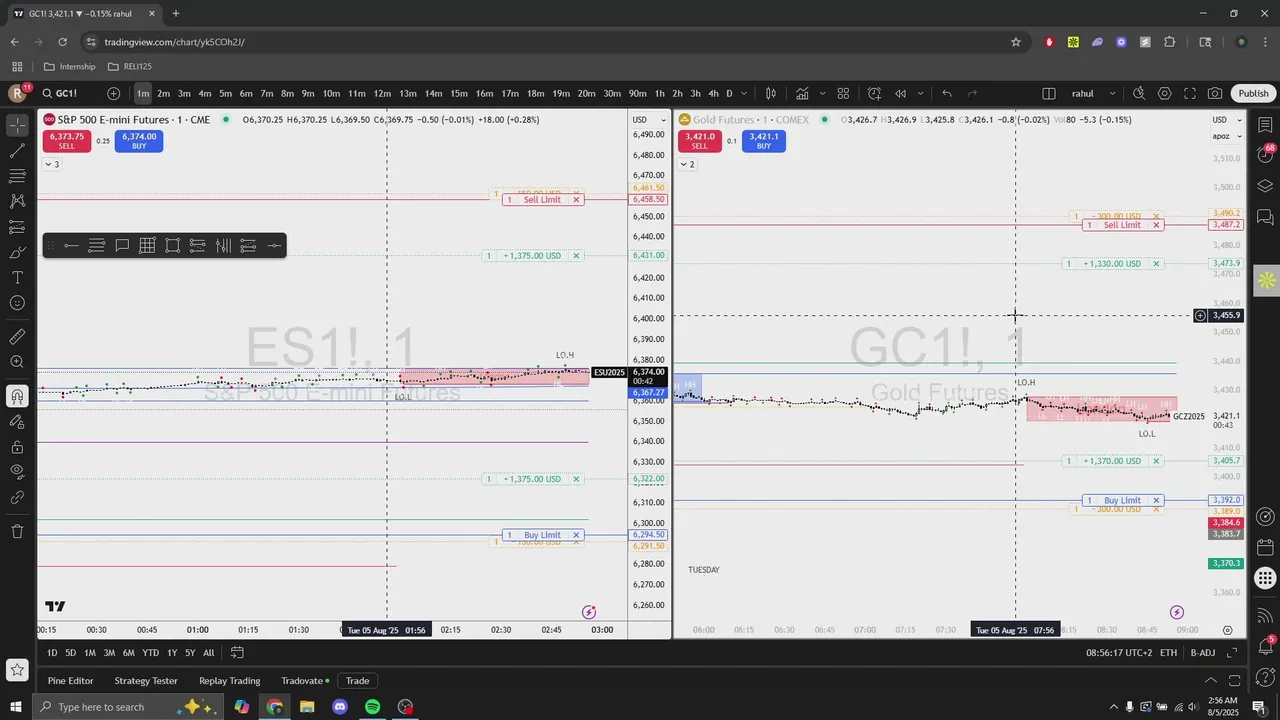1280x720 pixels.
Task: Open Discord from the Windows taskbar
Action: 340,707
